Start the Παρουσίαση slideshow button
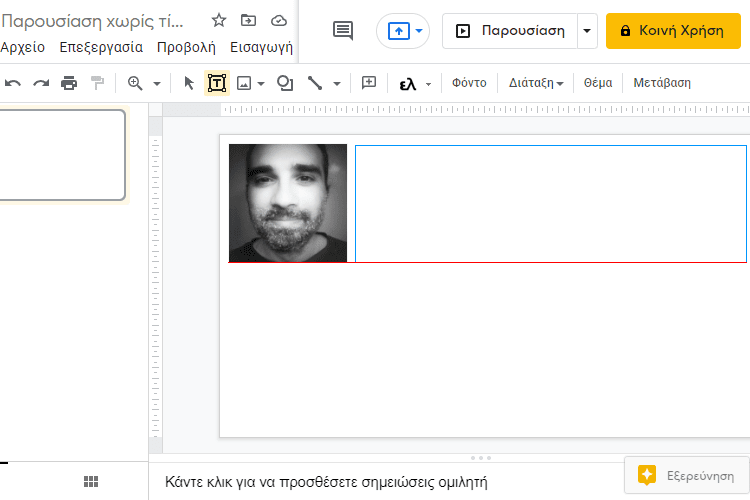This screenshot has width=750, height=500. [510, 31]
